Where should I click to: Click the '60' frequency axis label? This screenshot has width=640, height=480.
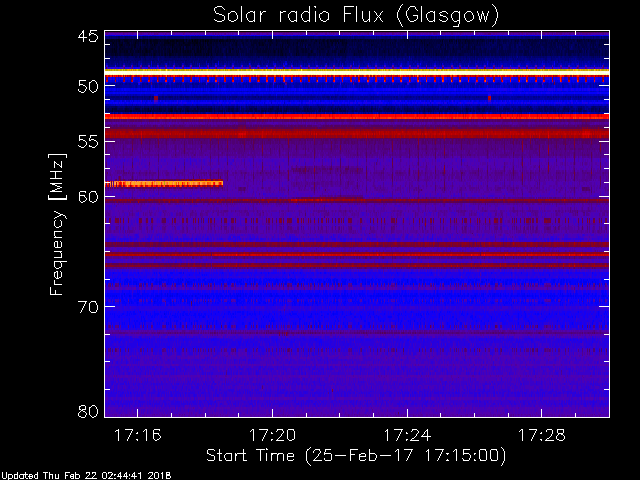pos(88,197)
